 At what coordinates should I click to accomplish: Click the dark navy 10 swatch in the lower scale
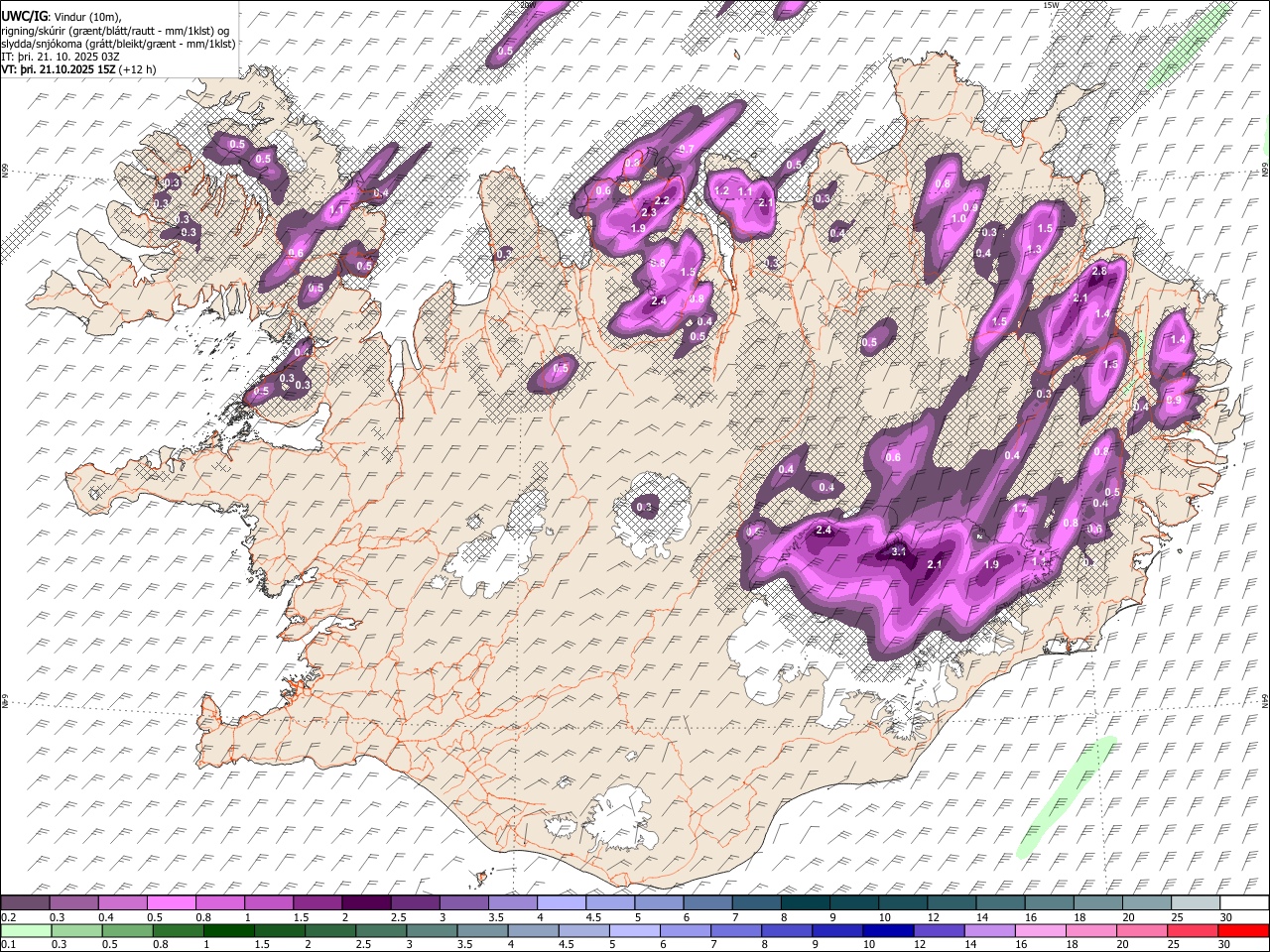[x=888, y=930]
